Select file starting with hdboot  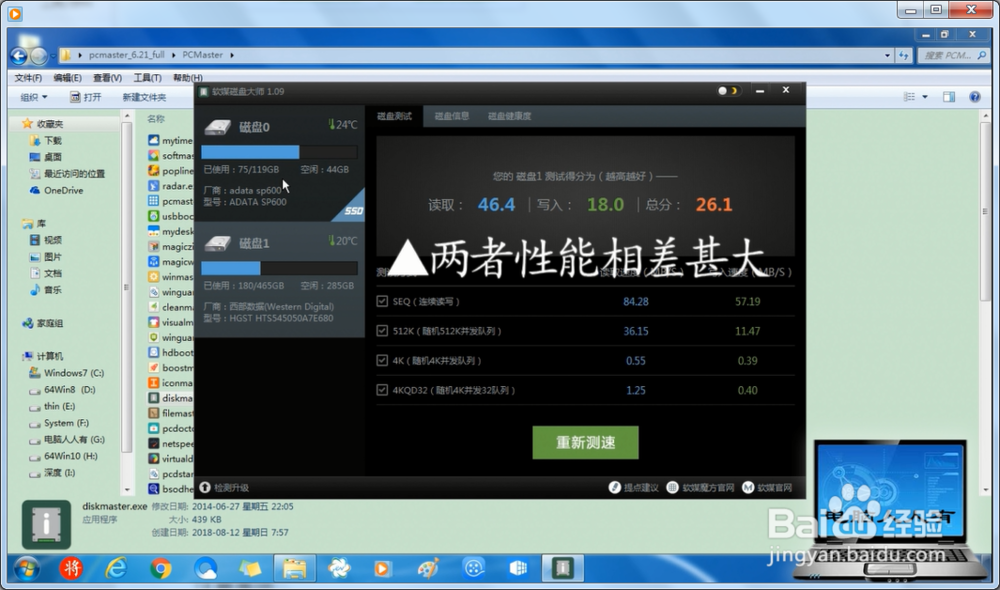click(x=170, y=352)
